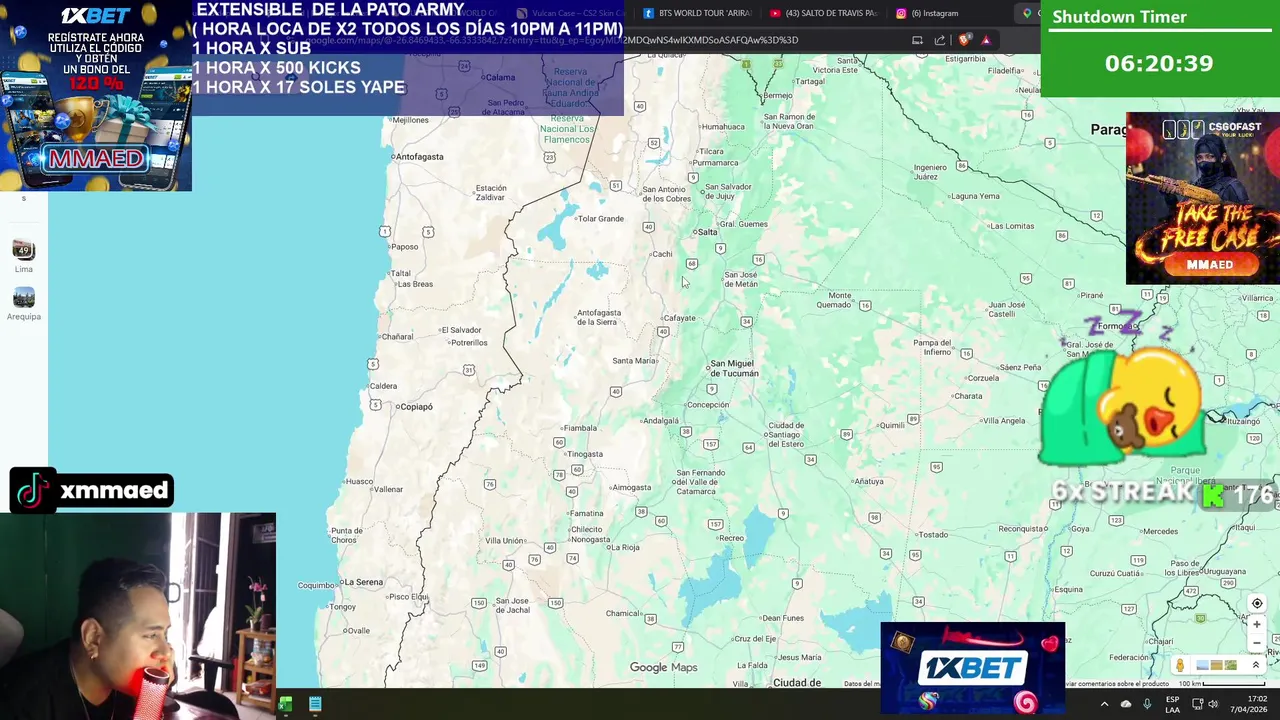
Task: Open the Brave Shields lion icon
Action: [x=964, y=40]
